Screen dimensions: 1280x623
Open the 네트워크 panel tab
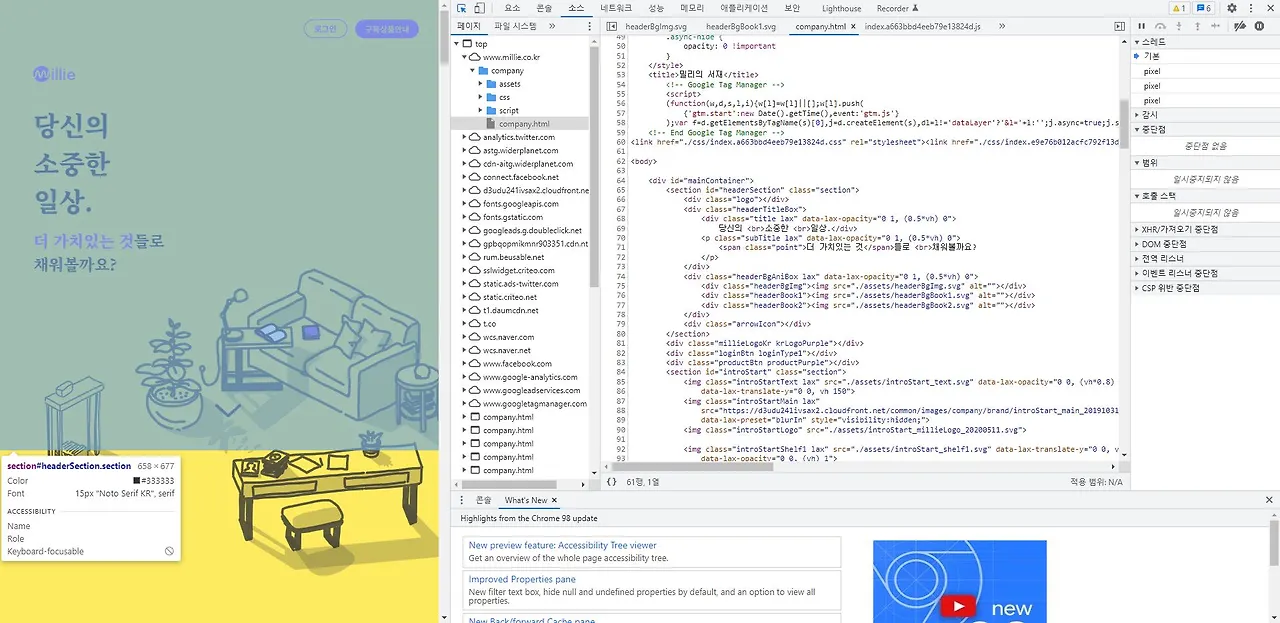[616, 8]
